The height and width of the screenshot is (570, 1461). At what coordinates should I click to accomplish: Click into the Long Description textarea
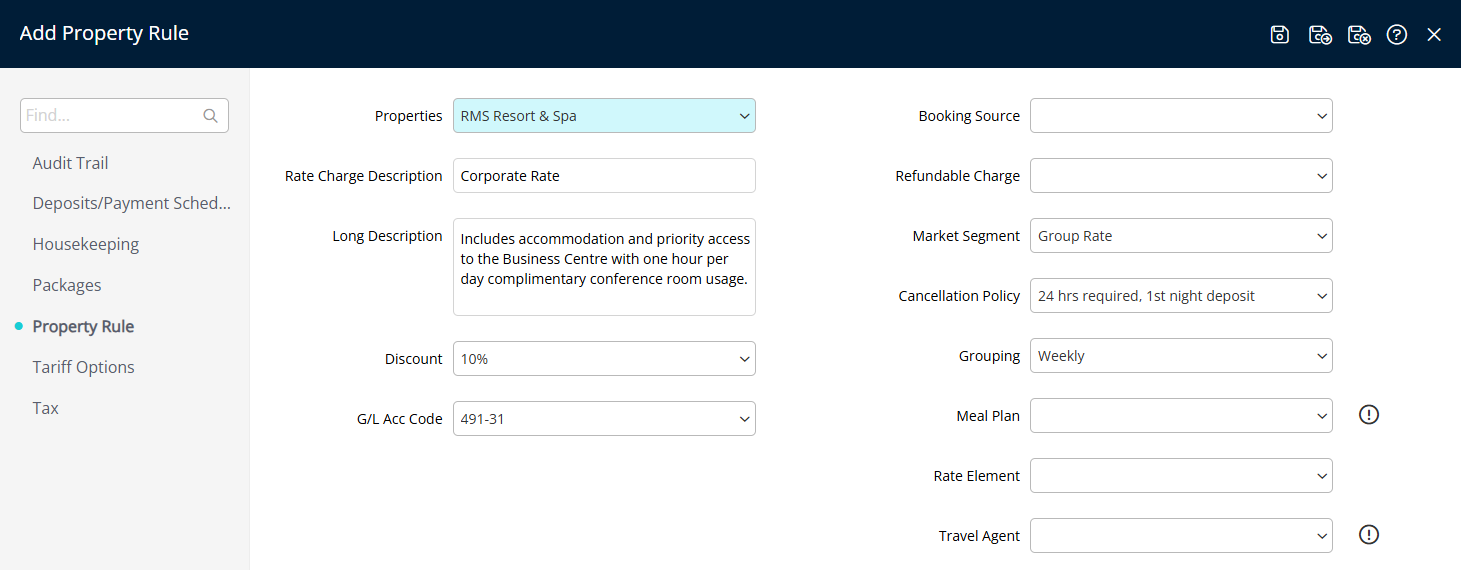click(x=604, y=266)
